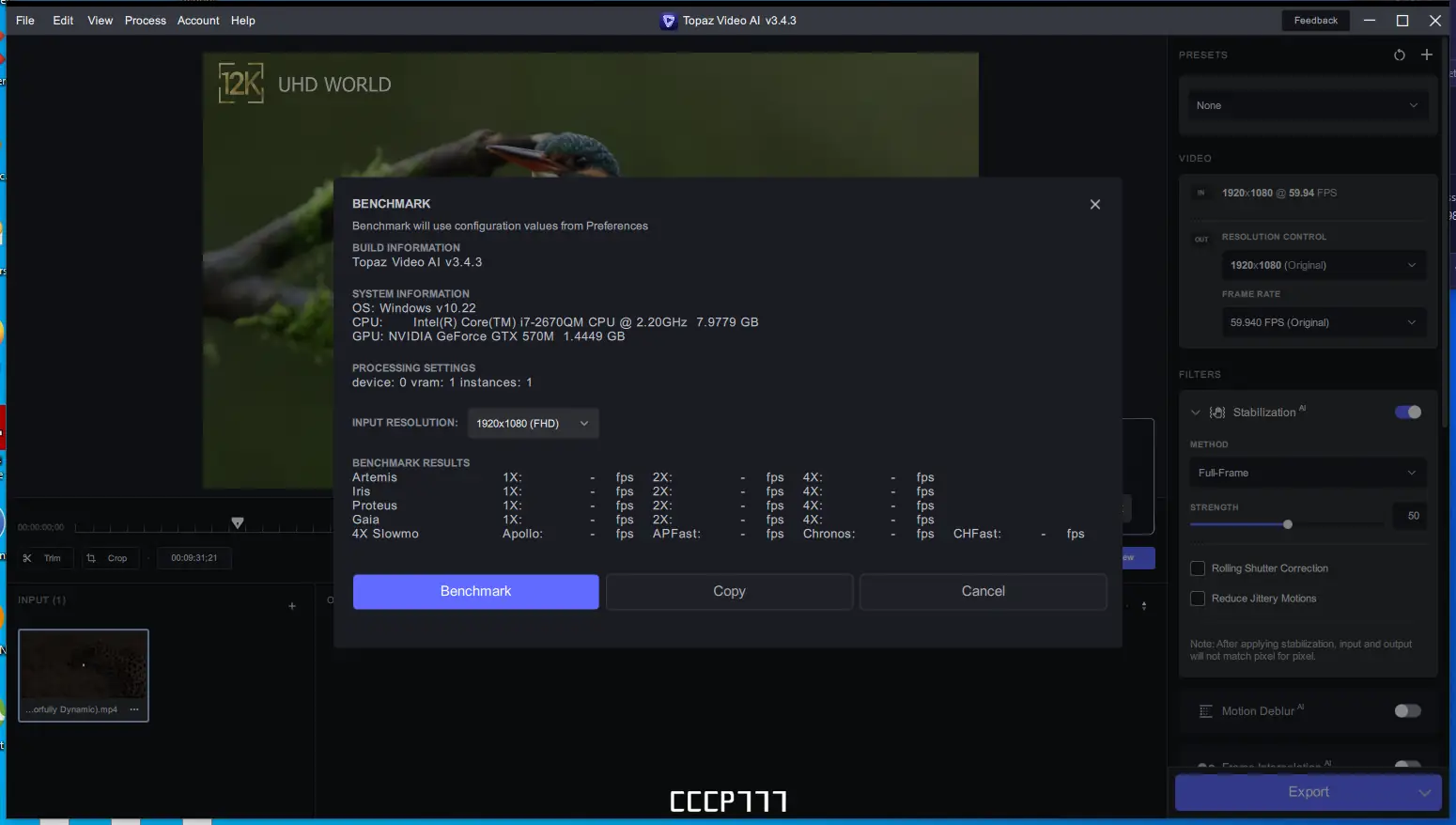Add a new preset with plus icon

(1427, 54)
